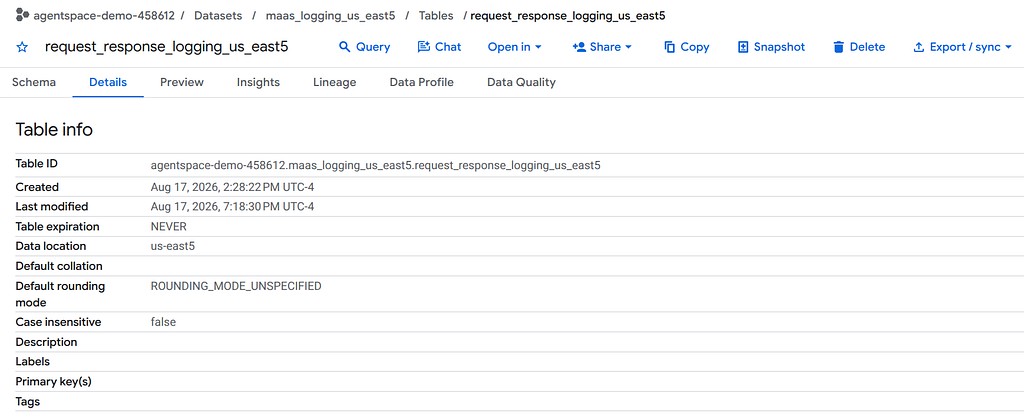Click ROUNDING_MODE_UNSPECIFIED value
The width and height of the screenshot is (1024, 419).
click(x=236, y=287)
